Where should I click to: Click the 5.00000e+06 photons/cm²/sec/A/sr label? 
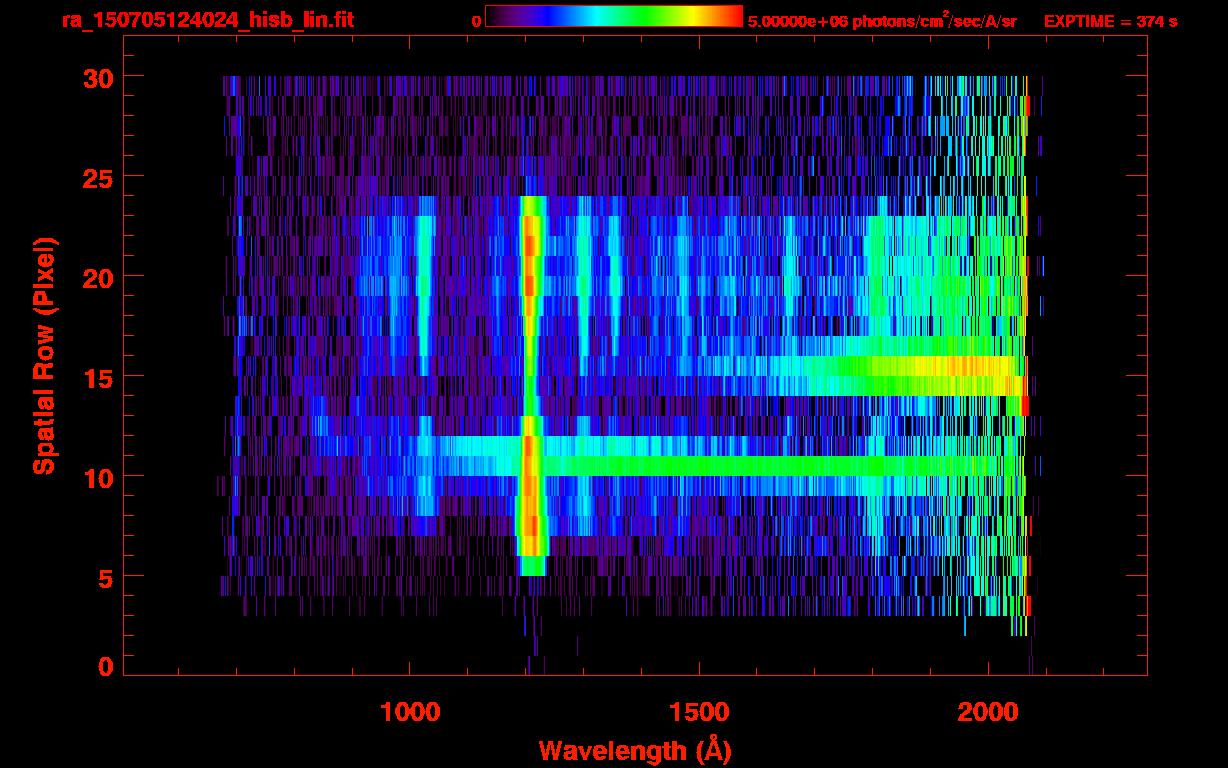click(882, 20)
